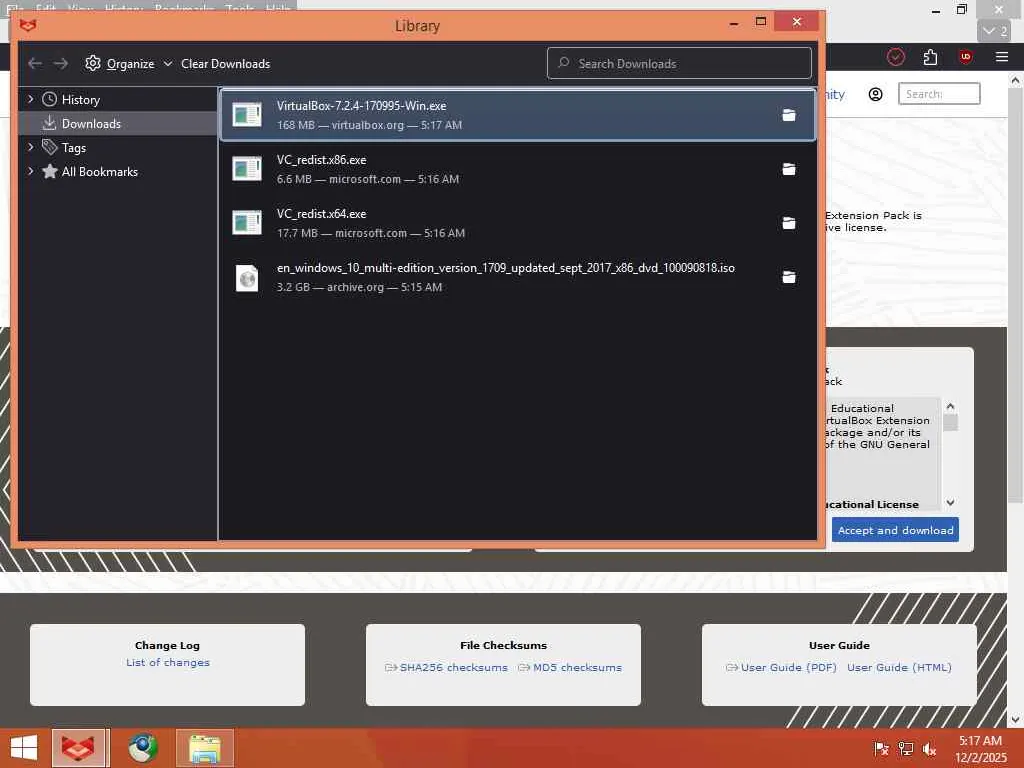Click the VC_redist.x86.exe file icon

(247, 169)
